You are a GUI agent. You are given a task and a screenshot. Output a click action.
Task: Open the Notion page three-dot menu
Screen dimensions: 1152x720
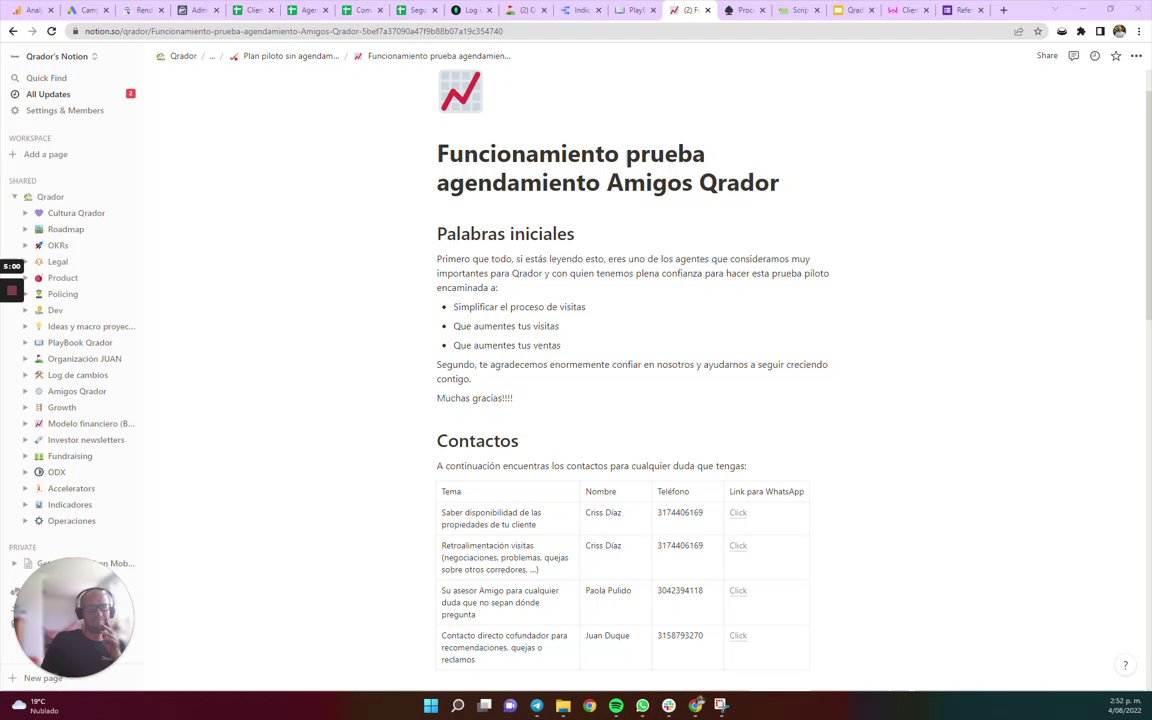(1137, 56)
